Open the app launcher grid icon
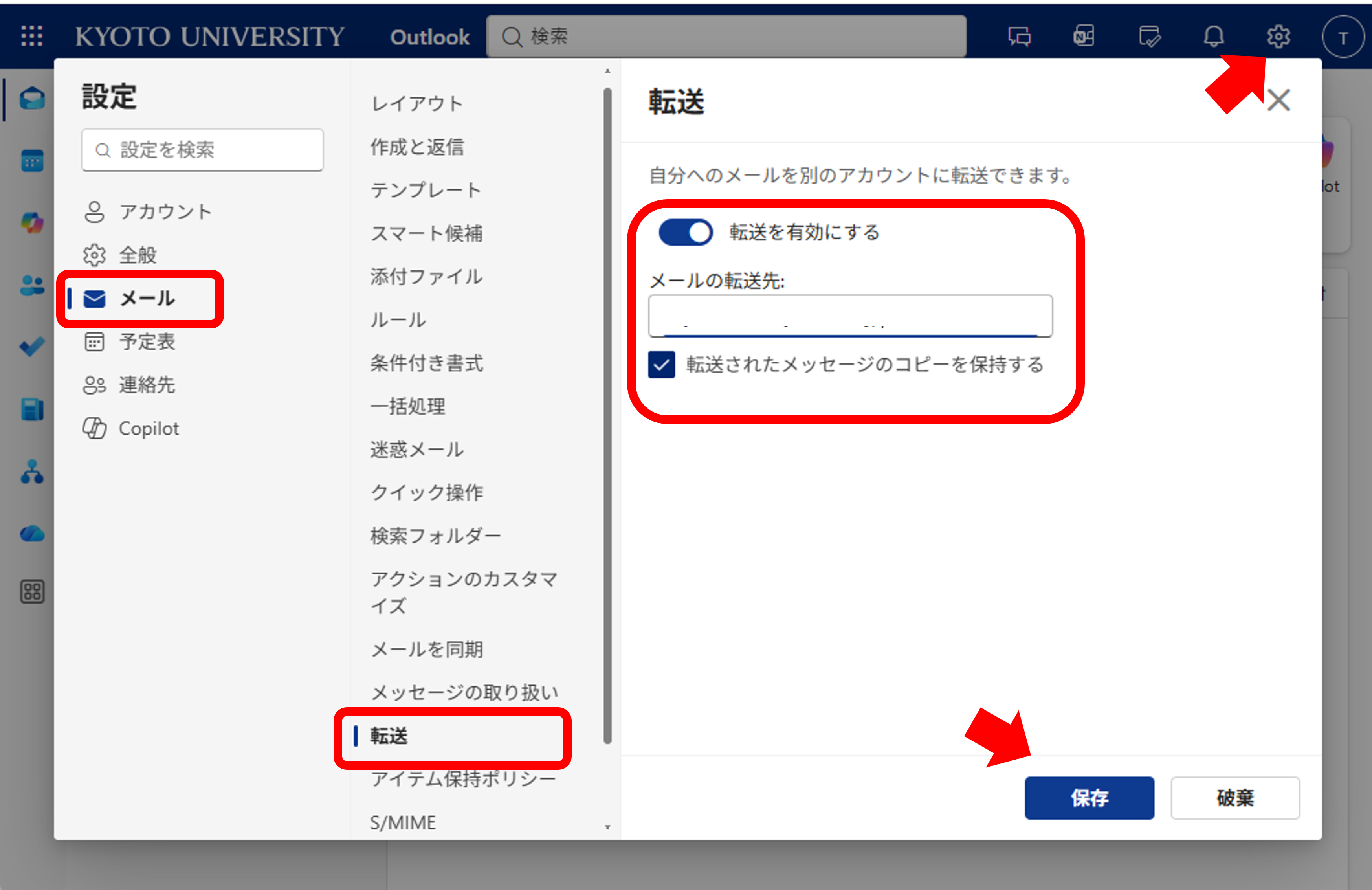 click(32, 36)
